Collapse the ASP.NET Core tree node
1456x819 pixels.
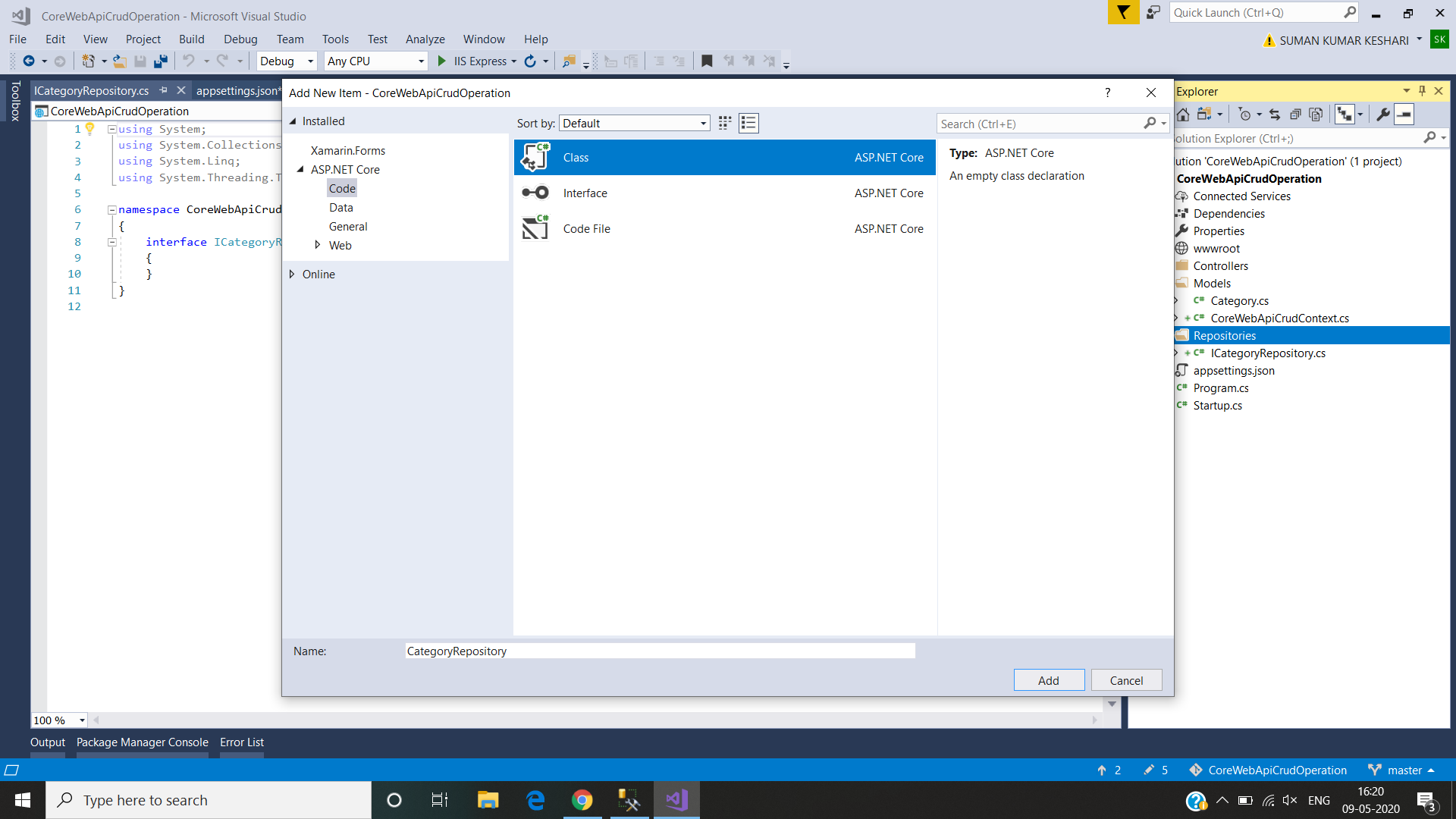coord(300,170)
